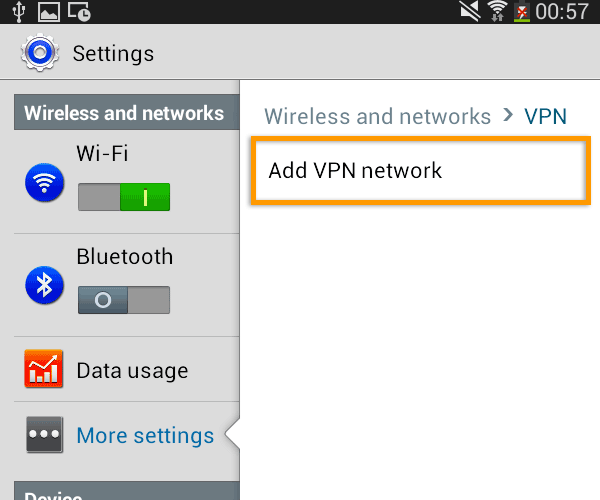
Task: Open Data usage via its chart icon
Action: click(x=44, y=371)
